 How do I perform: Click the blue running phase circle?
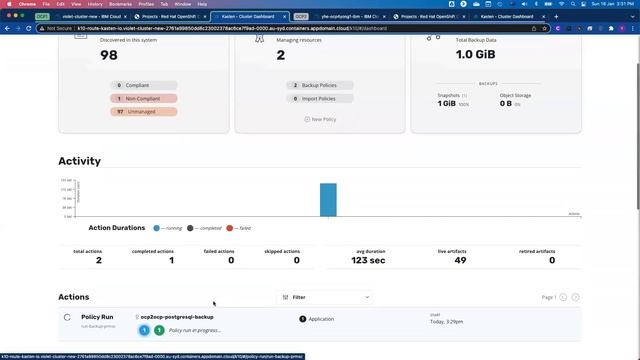[x=144, y=330]
